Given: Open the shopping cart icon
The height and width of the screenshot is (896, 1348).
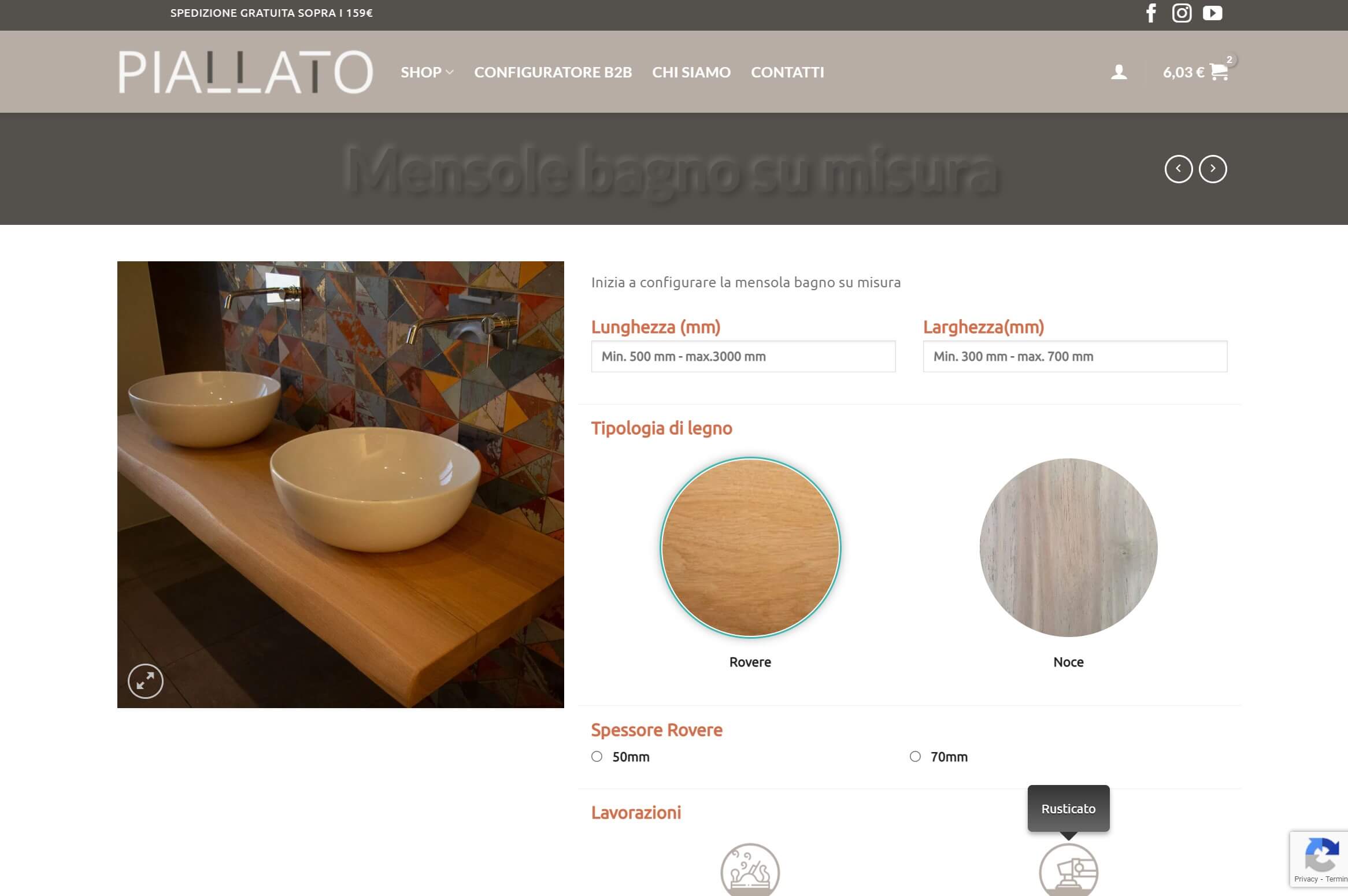Looking at the screenshot, I should pos(1219,72).
